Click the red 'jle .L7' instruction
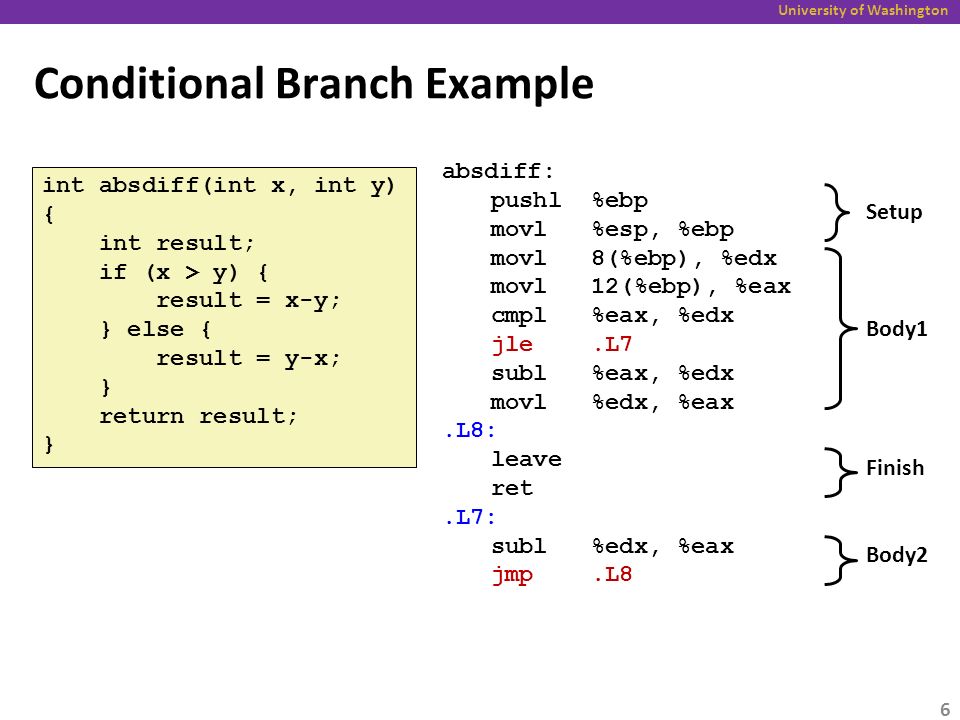This screenshot has height=720, width=960. pos(561,344)
